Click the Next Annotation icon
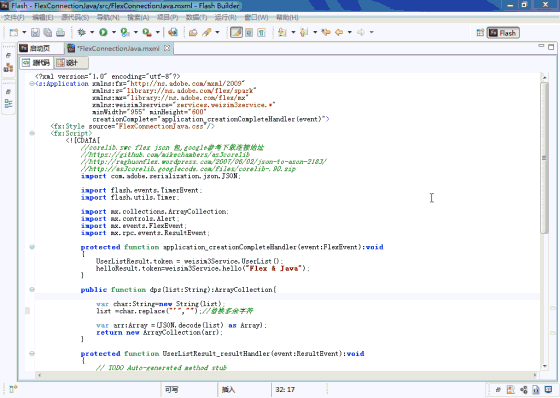This screenshot has width=560, height=398. (x=282, y=33)
